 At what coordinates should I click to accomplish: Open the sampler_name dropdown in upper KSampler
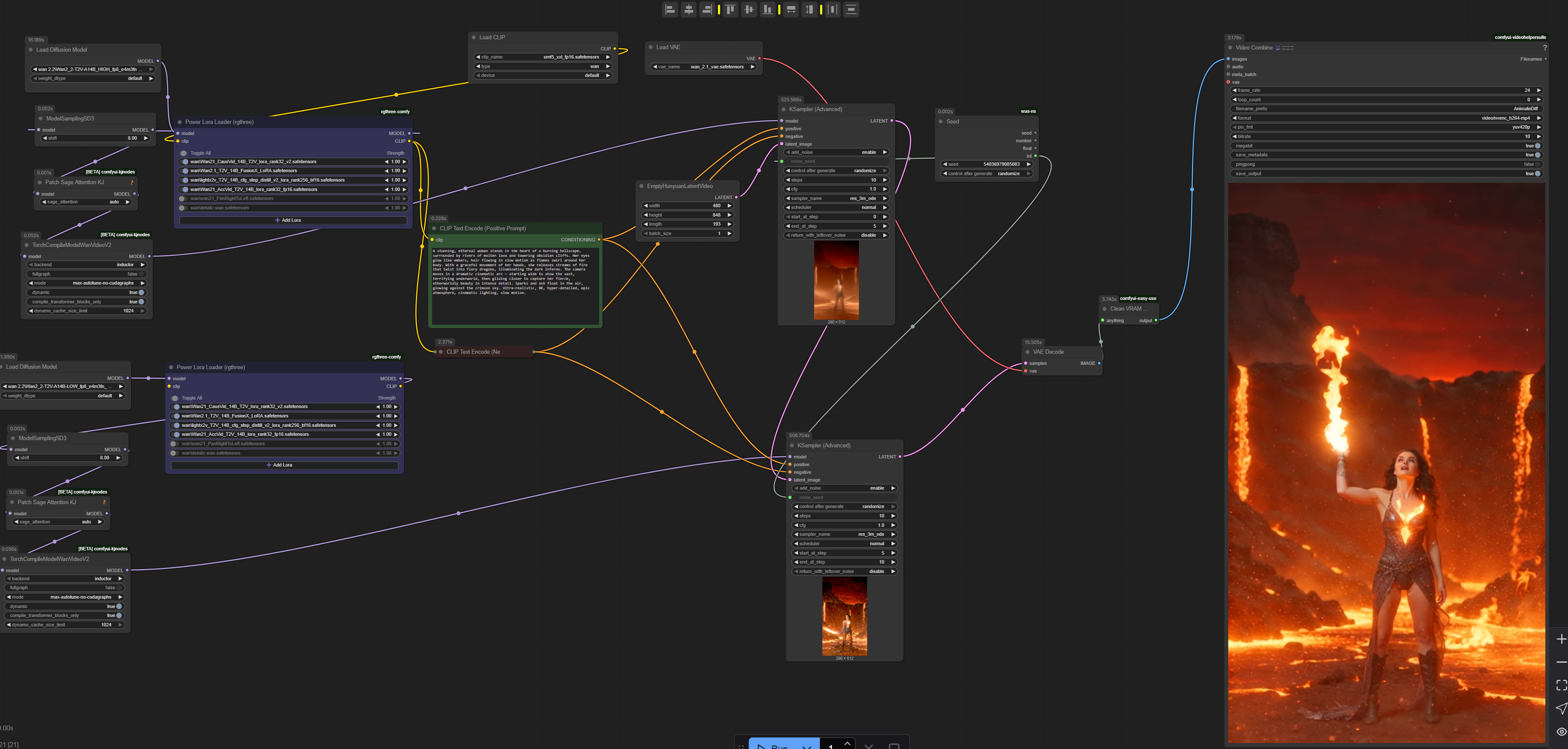(836, 198)
